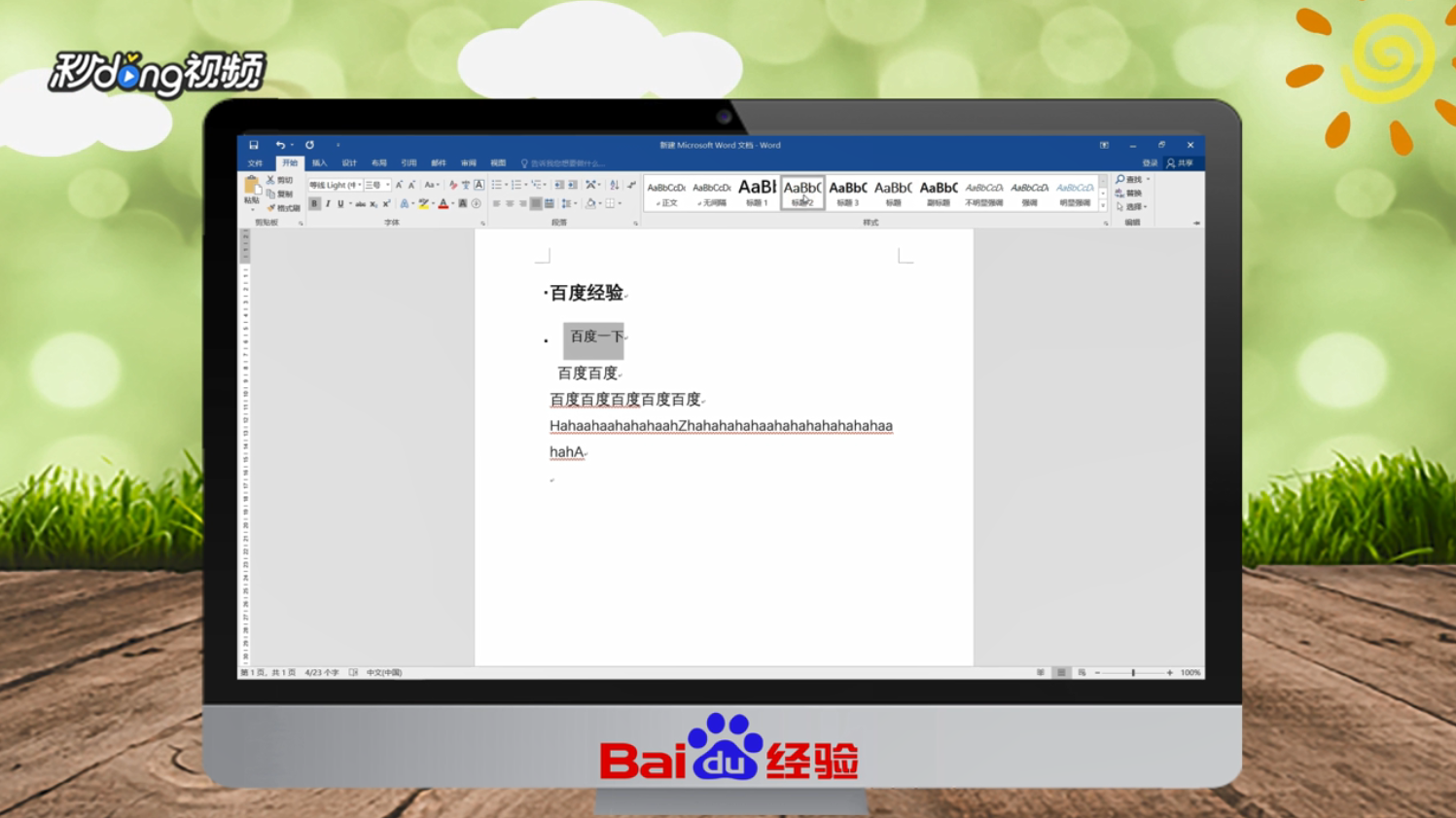Toggle Bold formatting
The image size is (1456, 818).
point(314,203)
